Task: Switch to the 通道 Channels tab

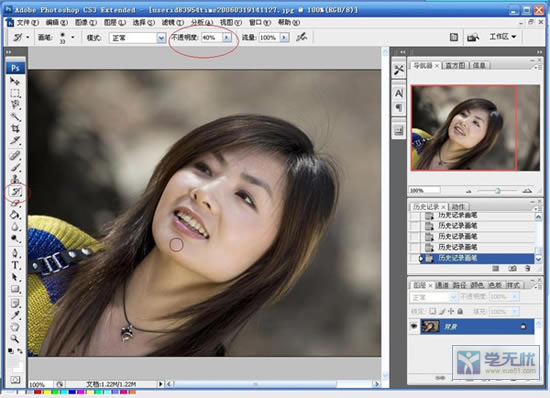Action: coord(442,285)
